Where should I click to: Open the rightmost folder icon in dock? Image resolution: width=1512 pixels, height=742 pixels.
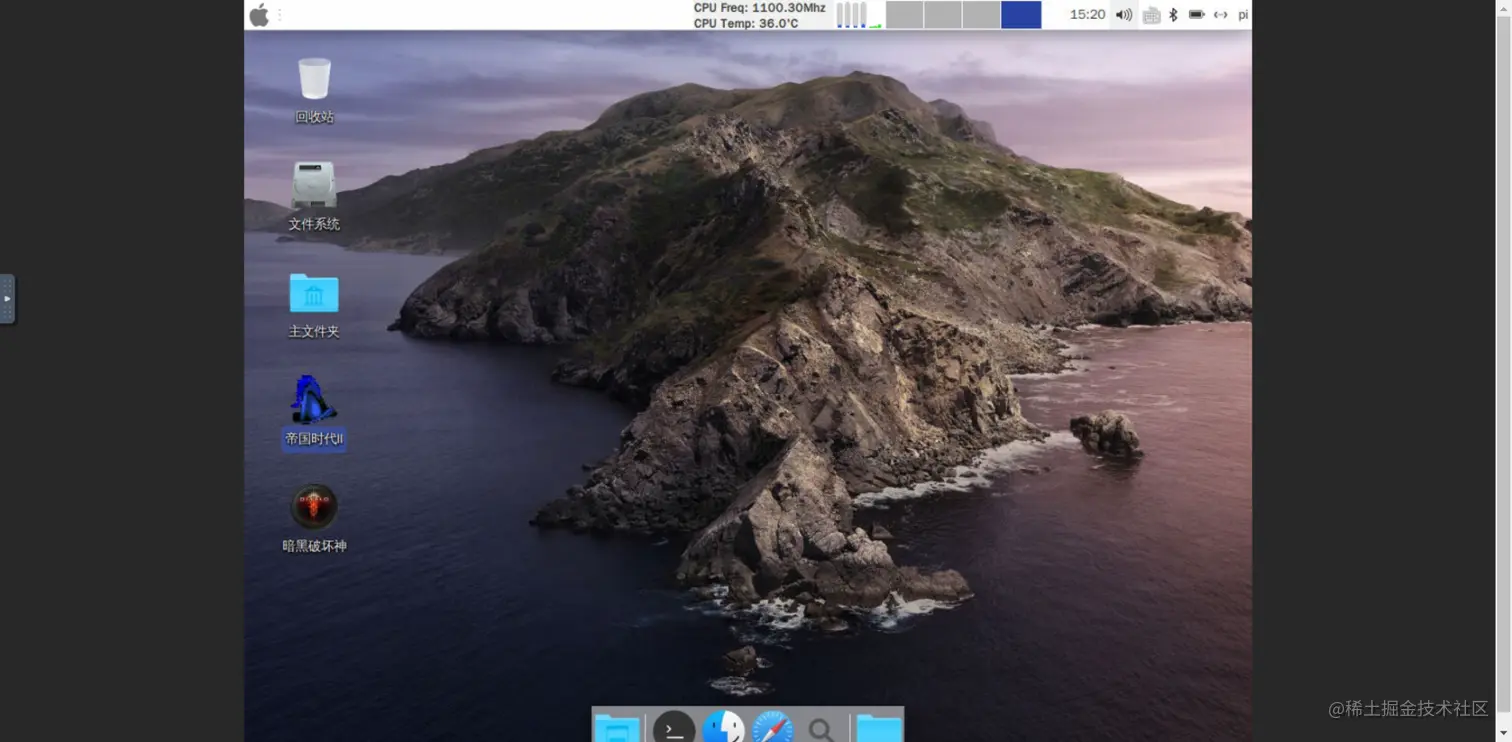point(879,727)
